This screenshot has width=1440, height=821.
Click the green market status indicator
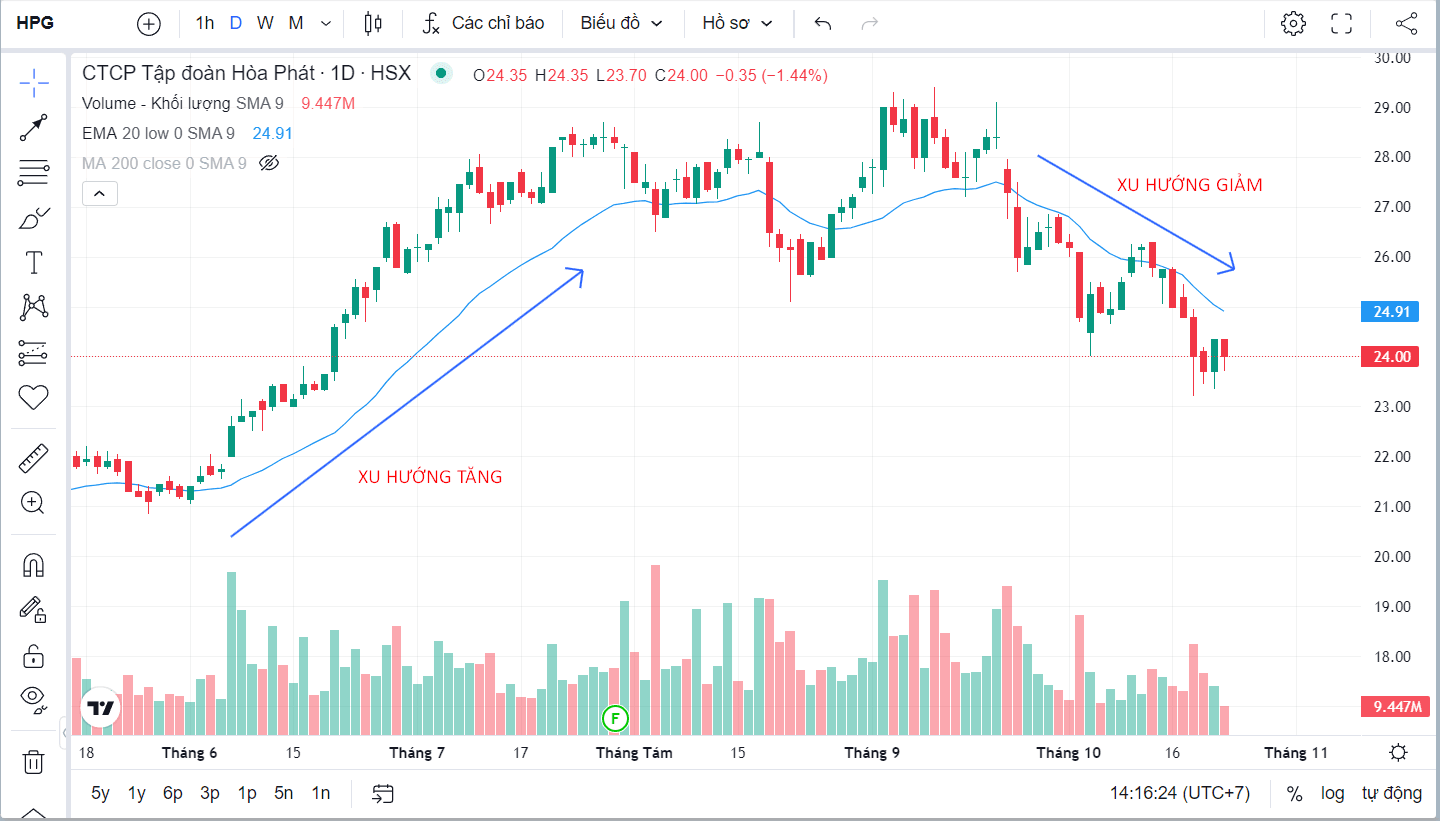pyautogui.click(x=441, y=73)
